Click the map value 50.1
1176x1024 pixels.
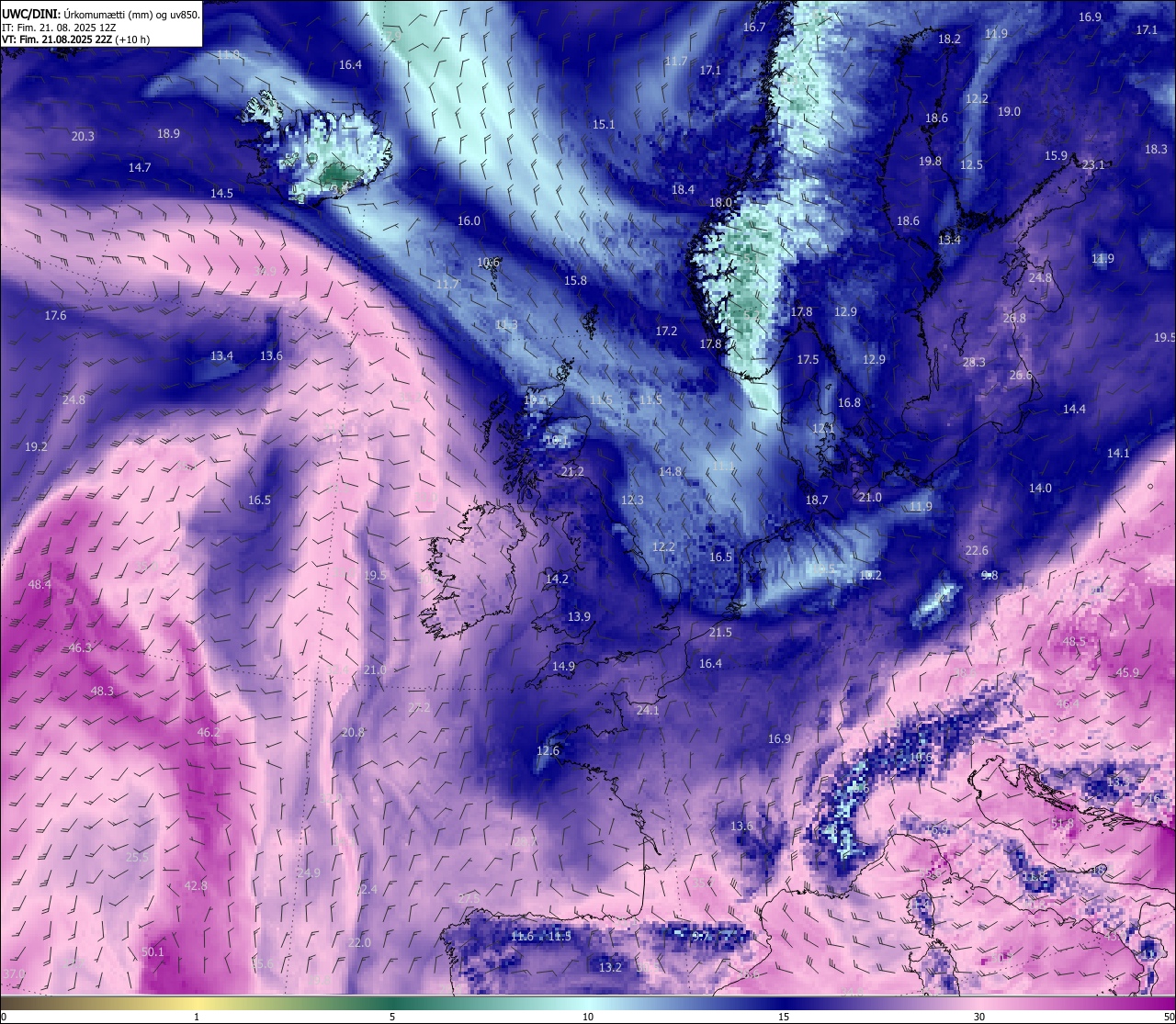[153, 951]
